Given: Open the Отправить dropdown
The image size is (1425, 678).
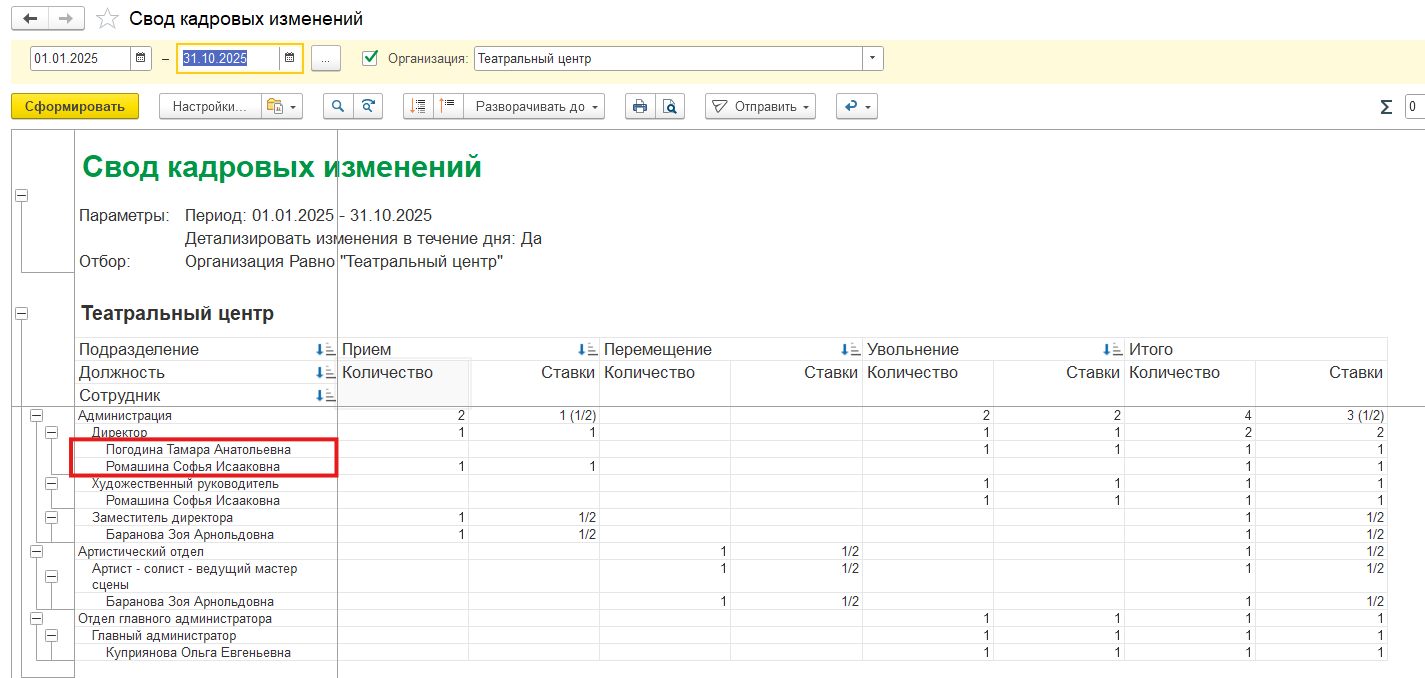Looking at the screenshot, I should 760,106.
